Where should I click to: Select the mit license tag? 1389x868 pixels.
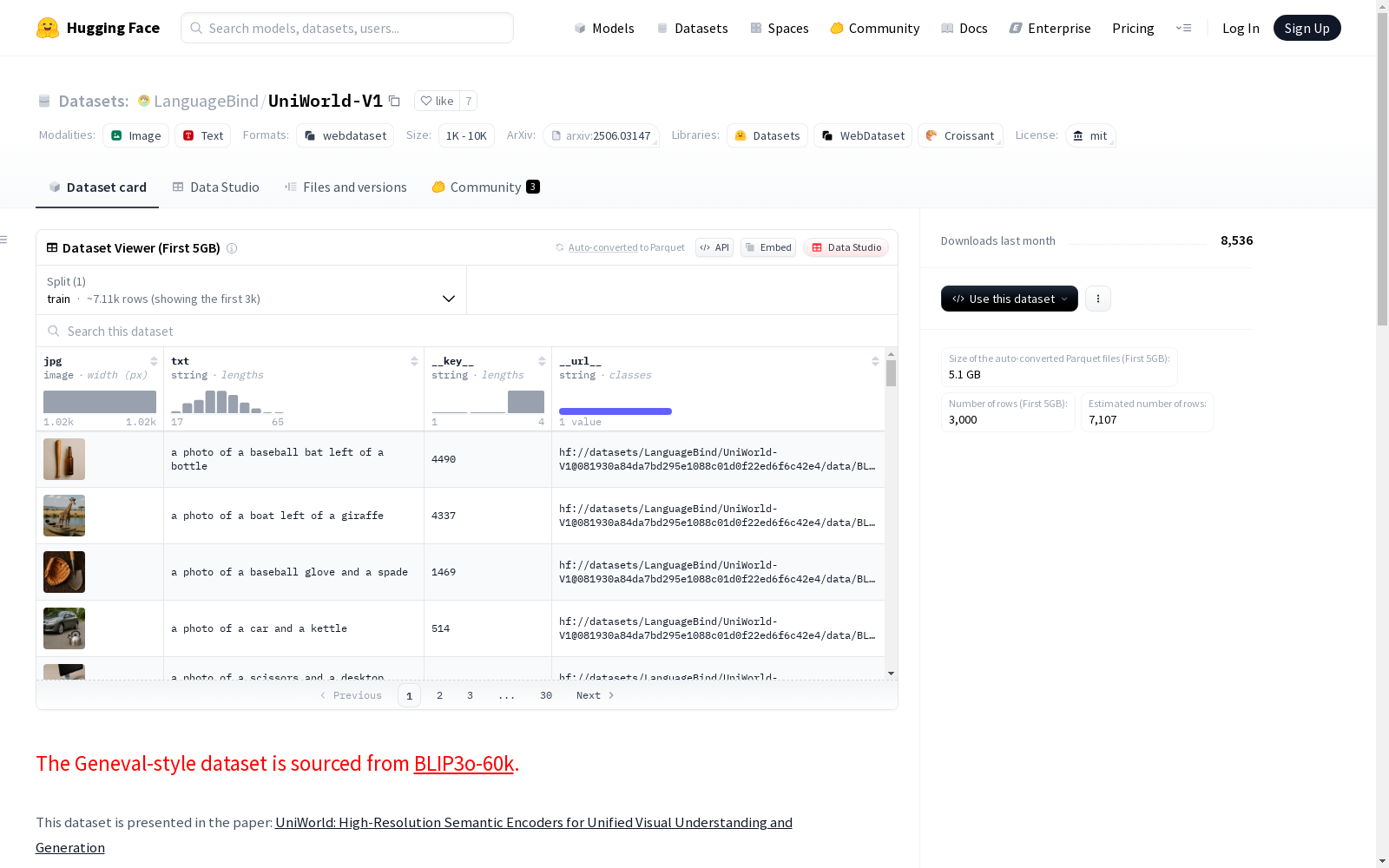(1090, 135)
